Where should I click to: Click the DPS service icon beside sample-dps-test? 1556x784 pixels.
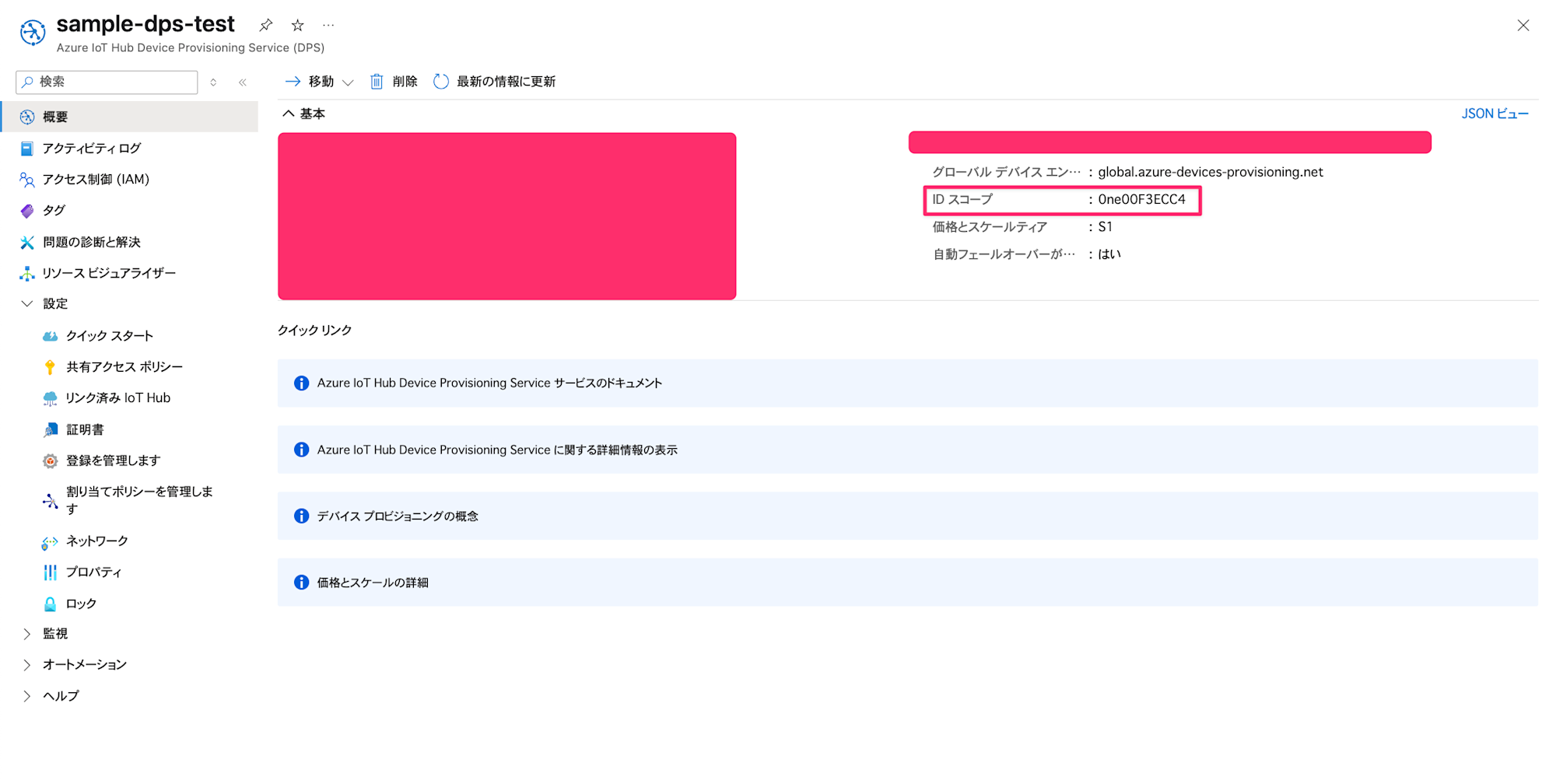(33, 33)
